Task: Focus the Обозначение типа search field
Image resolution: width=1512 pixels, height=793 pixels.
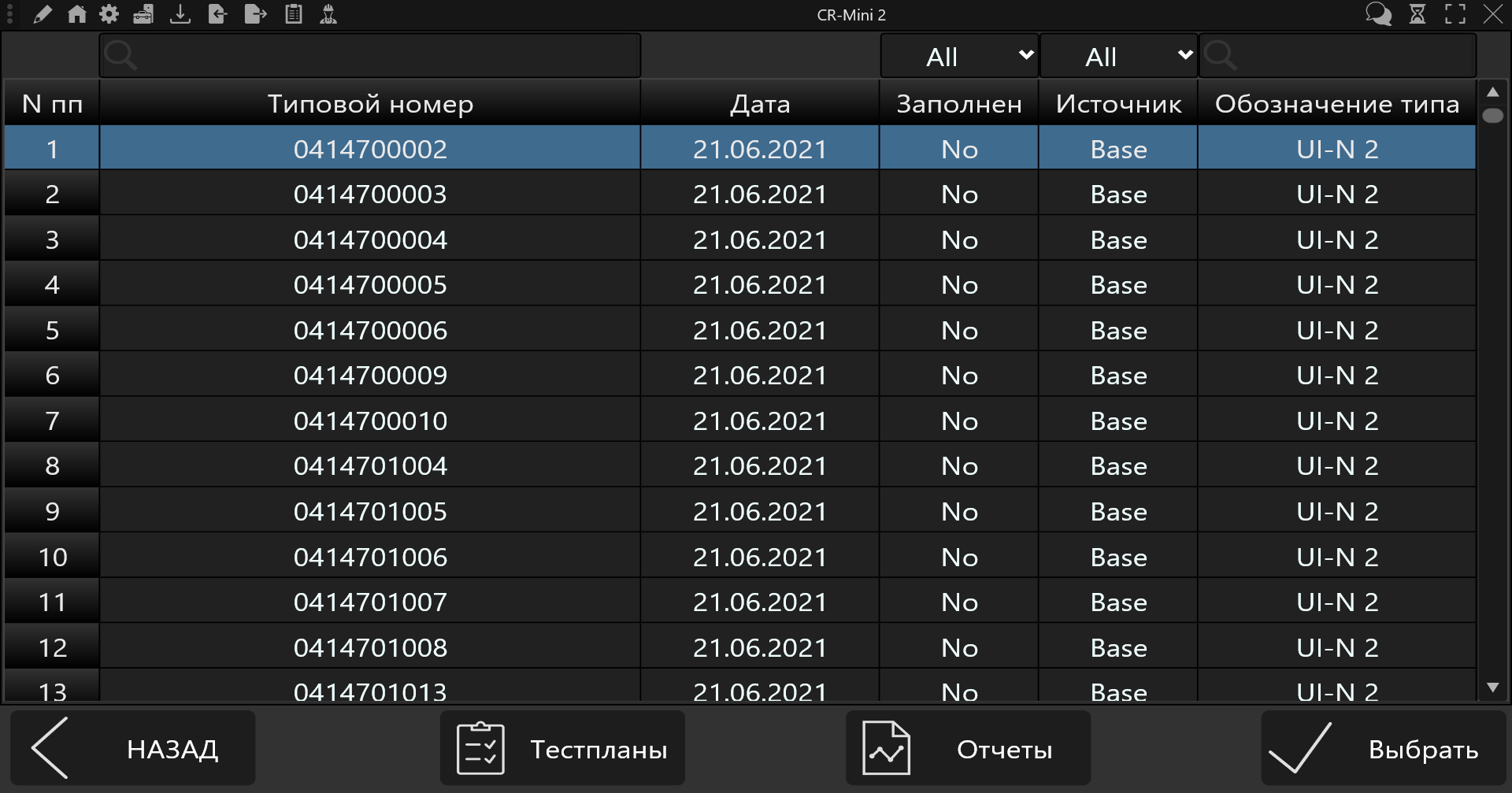Action: coord(1337,56)
